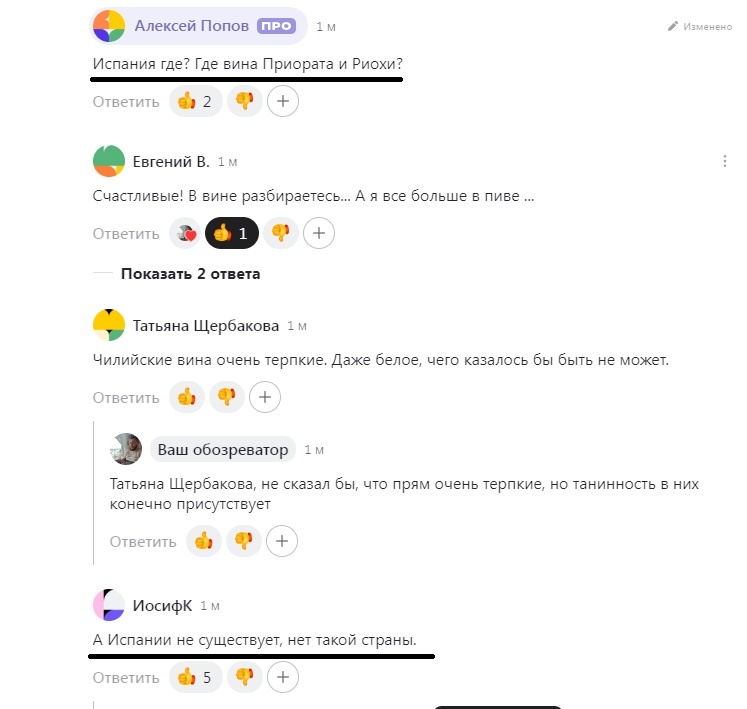Dislike Ваш обозреватель's reply

click(x=244, y=541)
